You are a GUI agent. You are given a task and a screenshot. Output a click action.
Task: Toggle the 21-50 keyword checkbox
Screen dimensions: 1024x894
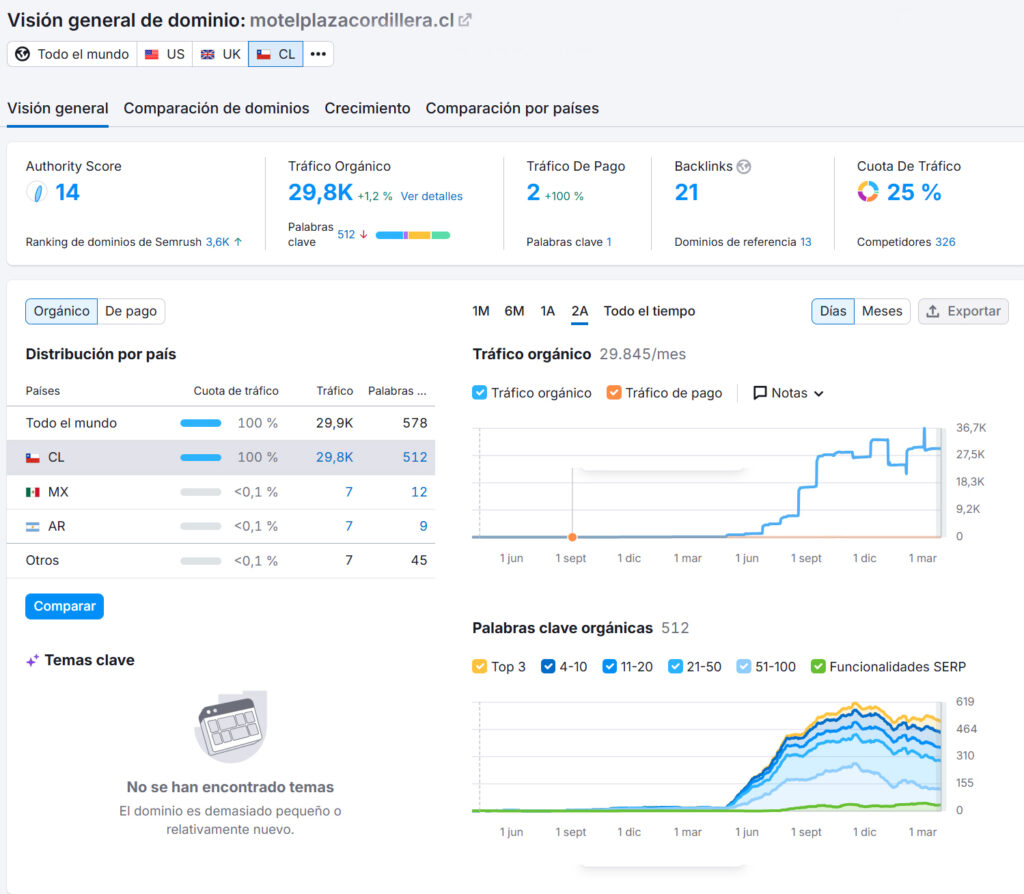click(x=675, y=667)
